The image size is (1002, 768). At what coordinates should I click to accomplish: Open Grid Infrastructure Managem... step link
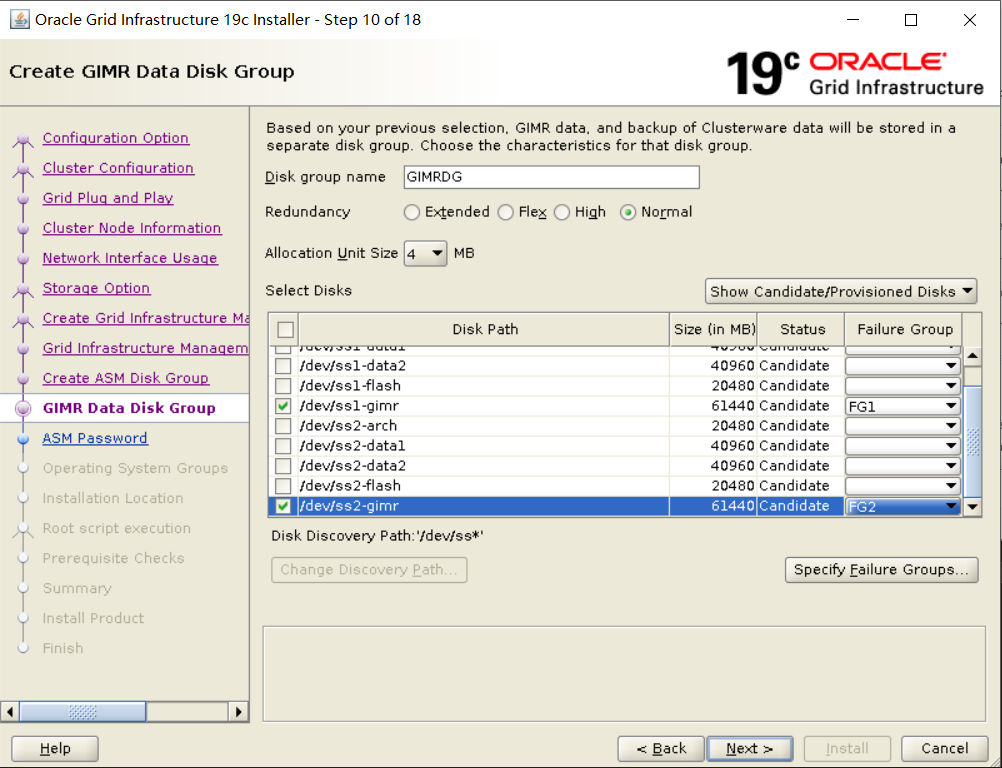tap(146, 348)
